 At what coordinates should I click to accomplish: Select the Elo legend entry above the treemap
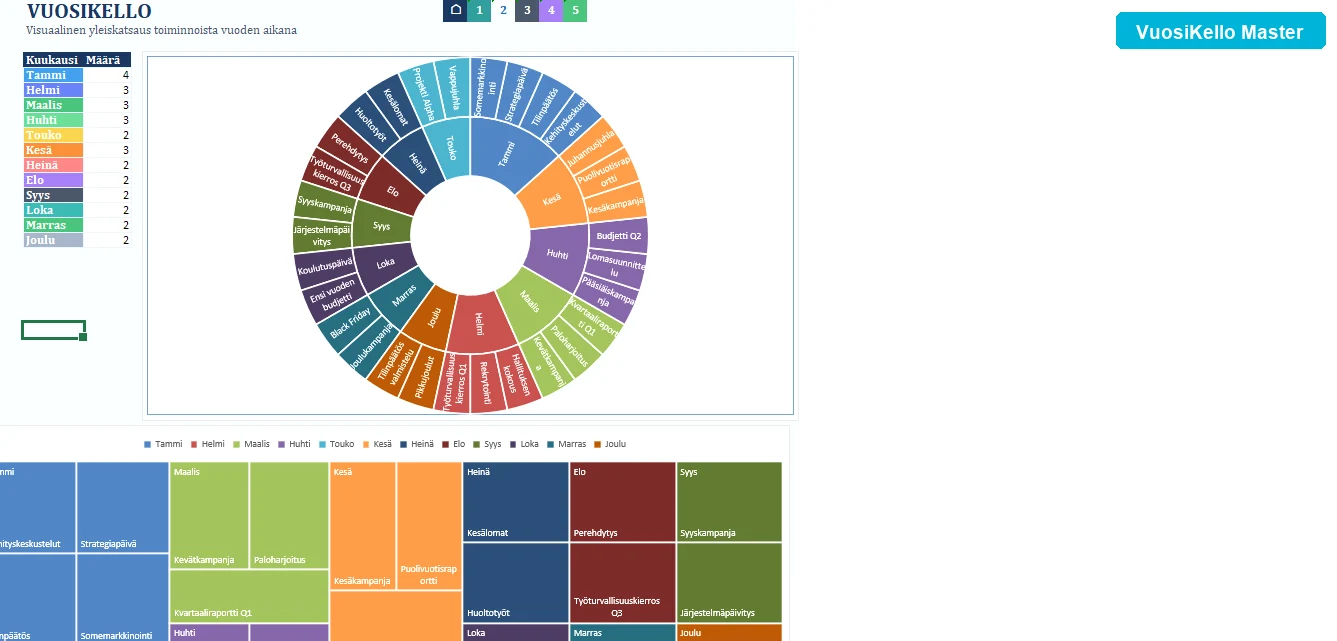point(456,444)
